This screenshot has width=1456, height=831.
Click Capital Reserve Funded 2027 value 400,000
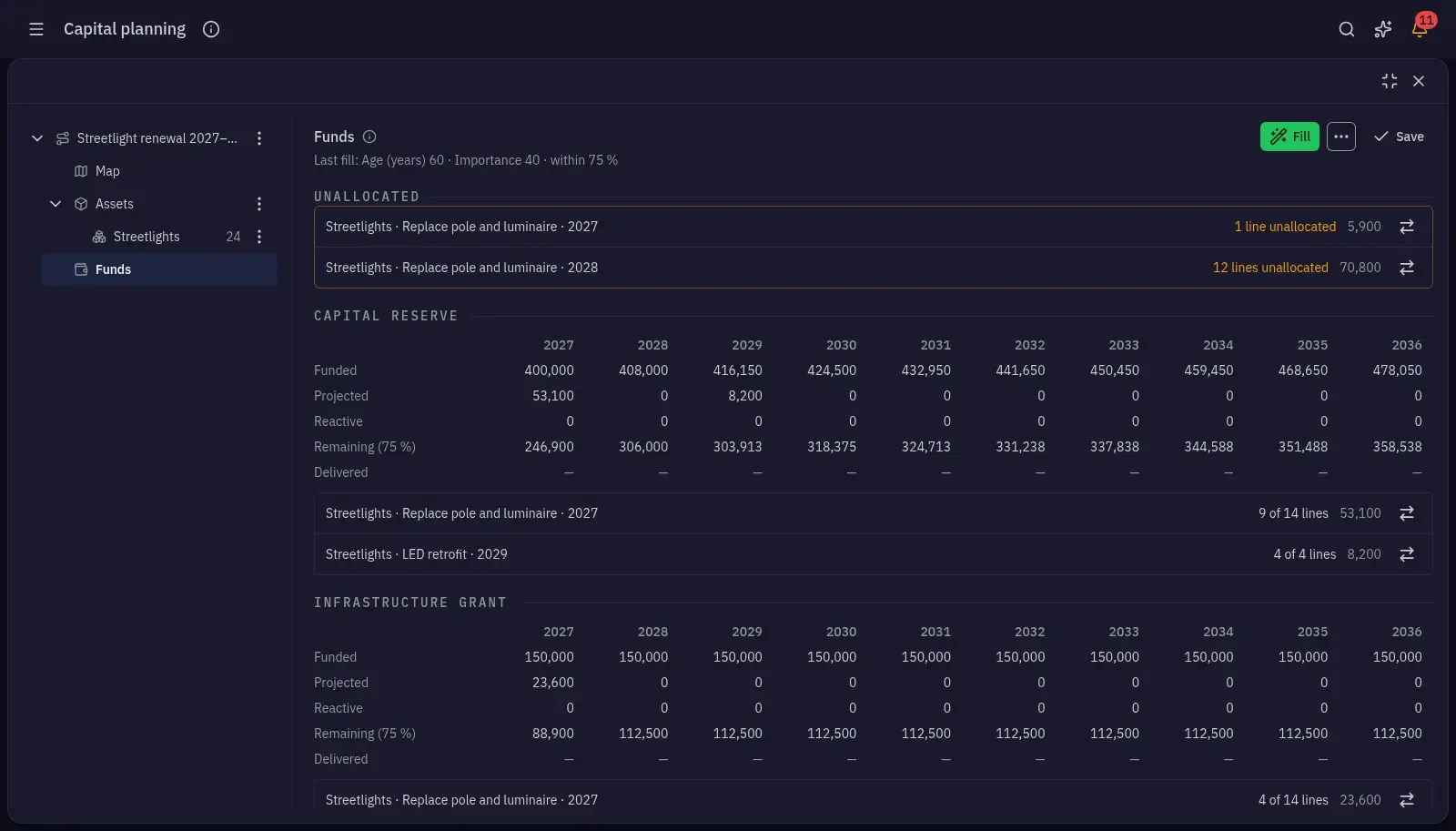(549, 370)
